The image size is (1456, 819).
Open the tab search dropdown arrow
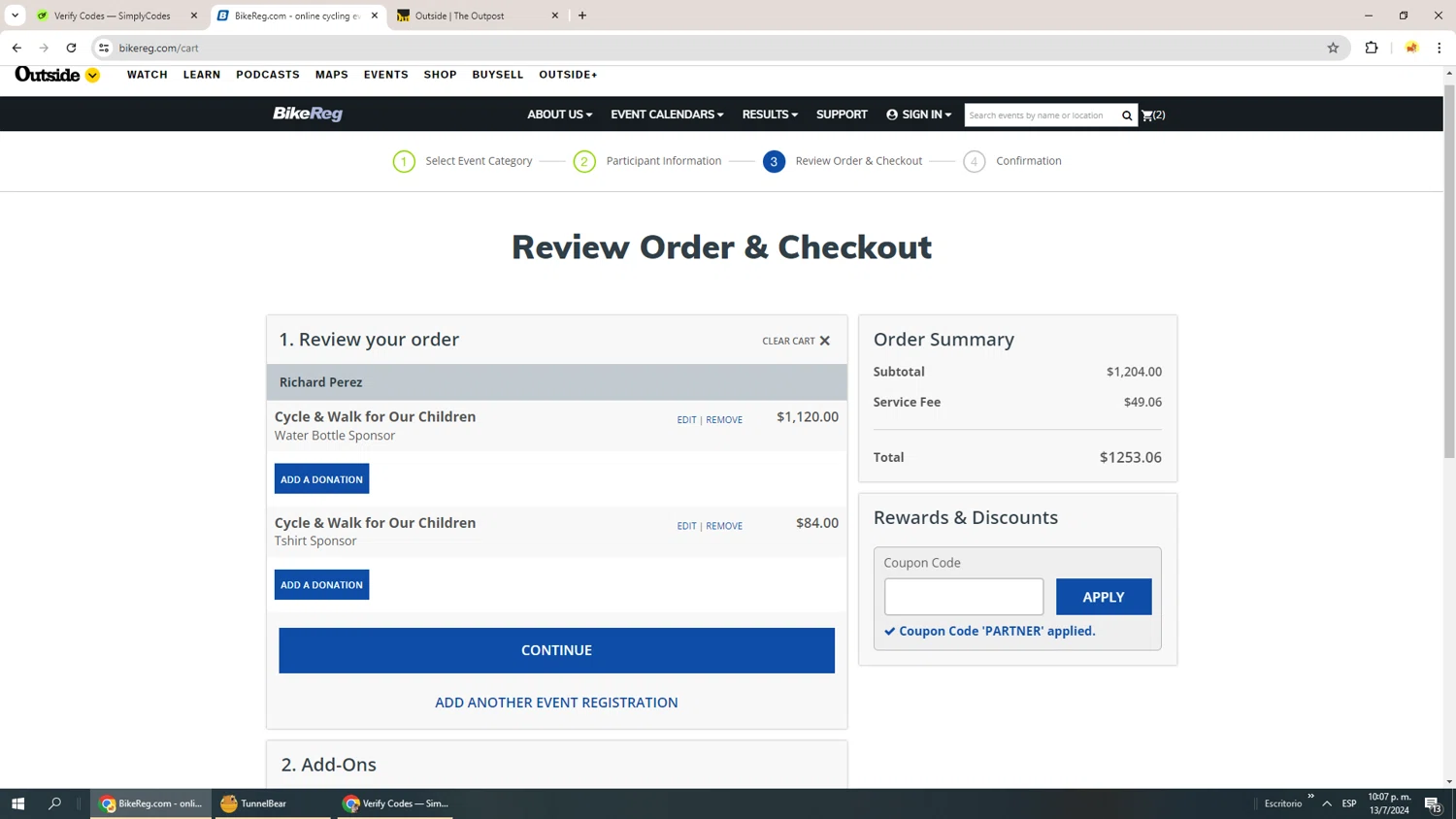(x=15, y=16)
